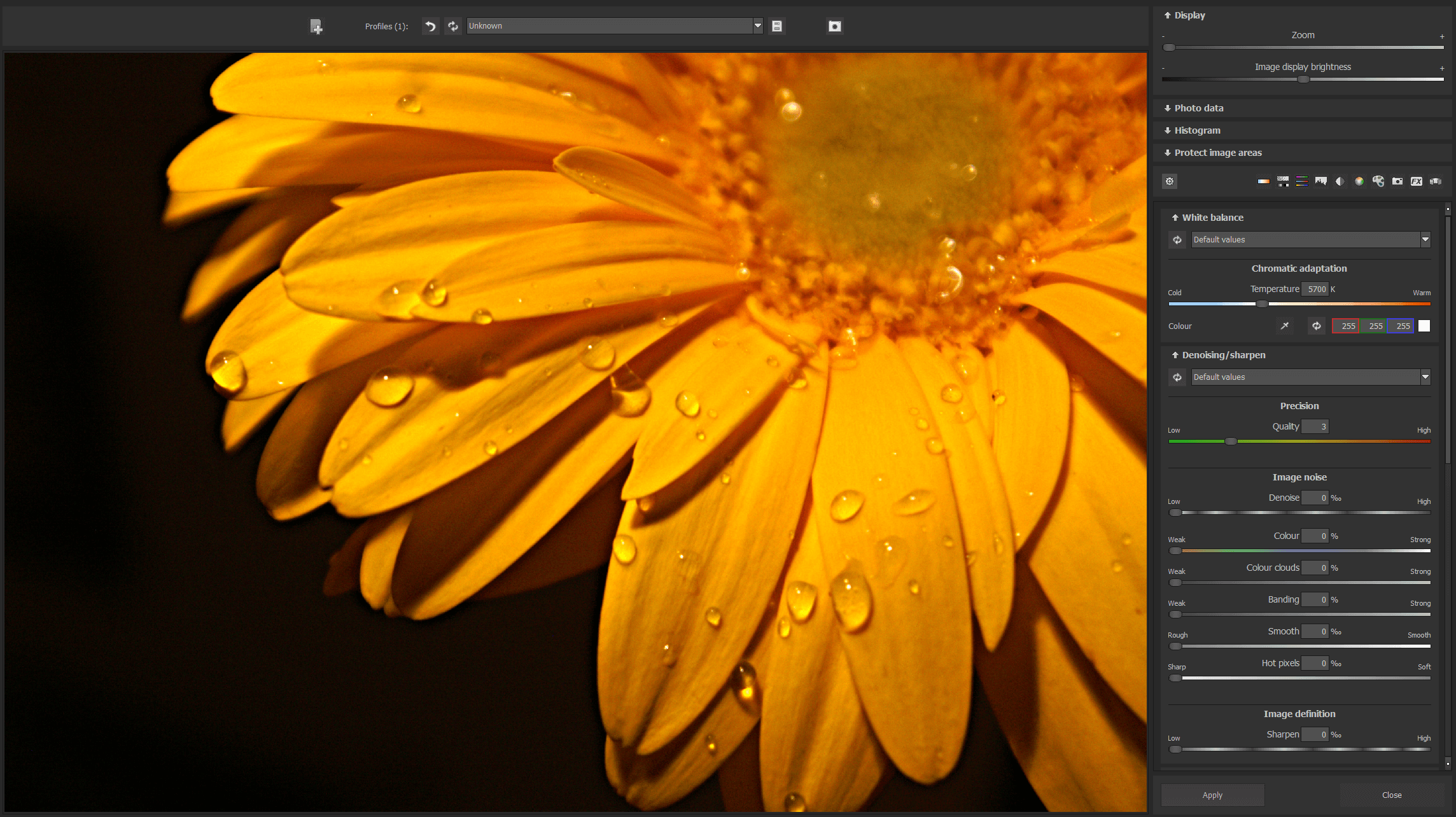Open the colour bars tool icon
Viewport: 1456px width, 817px height.
[1302, 181]
